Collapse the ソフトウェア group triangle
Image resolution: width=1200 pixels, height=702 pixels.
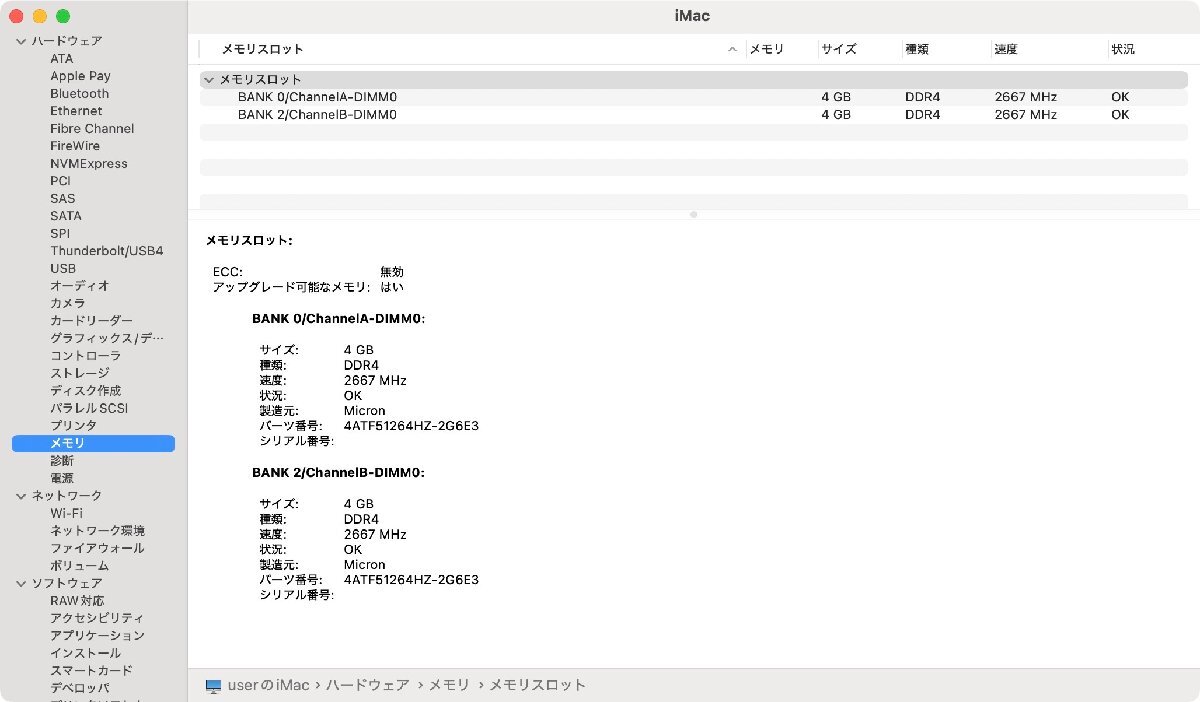tap(20, 582)
